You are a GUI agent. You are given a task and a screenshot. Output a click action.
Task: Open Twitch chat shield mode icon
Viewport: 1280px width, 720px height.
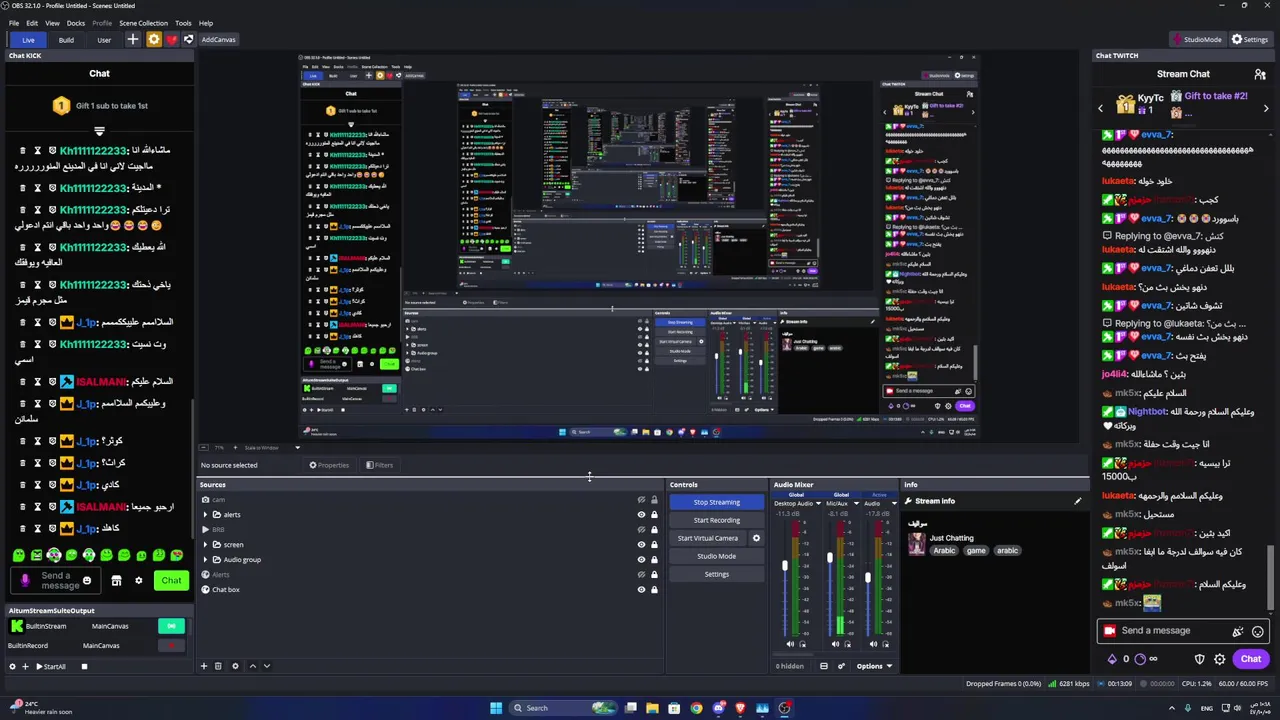[1200, 659]
